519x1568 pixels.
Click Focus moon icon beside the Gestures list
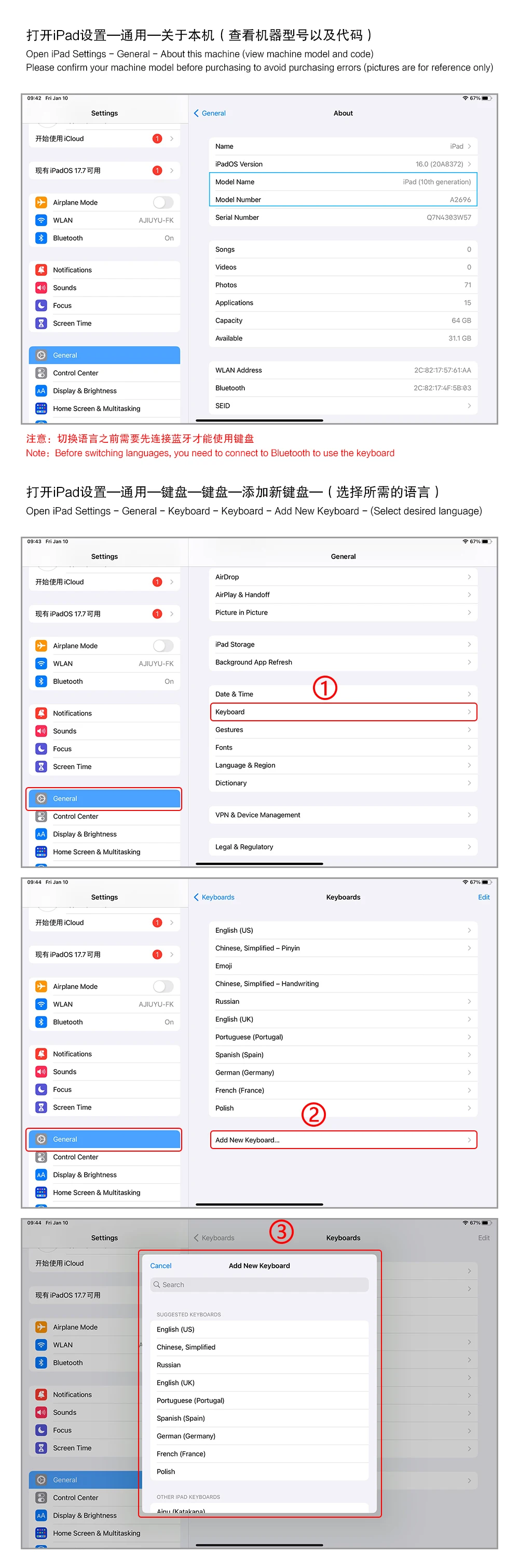41,749
